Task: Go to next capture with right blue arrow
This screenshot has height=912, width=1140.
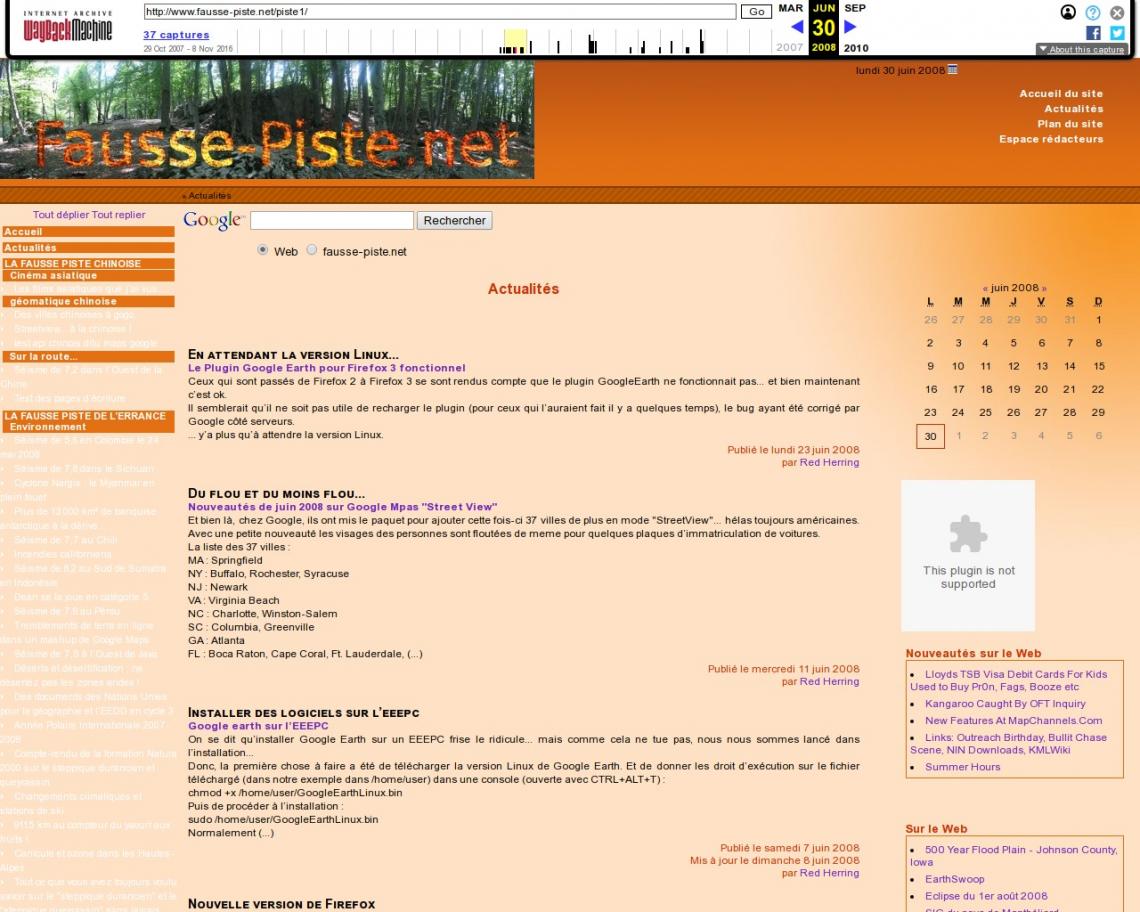Action: pos(850,27)
